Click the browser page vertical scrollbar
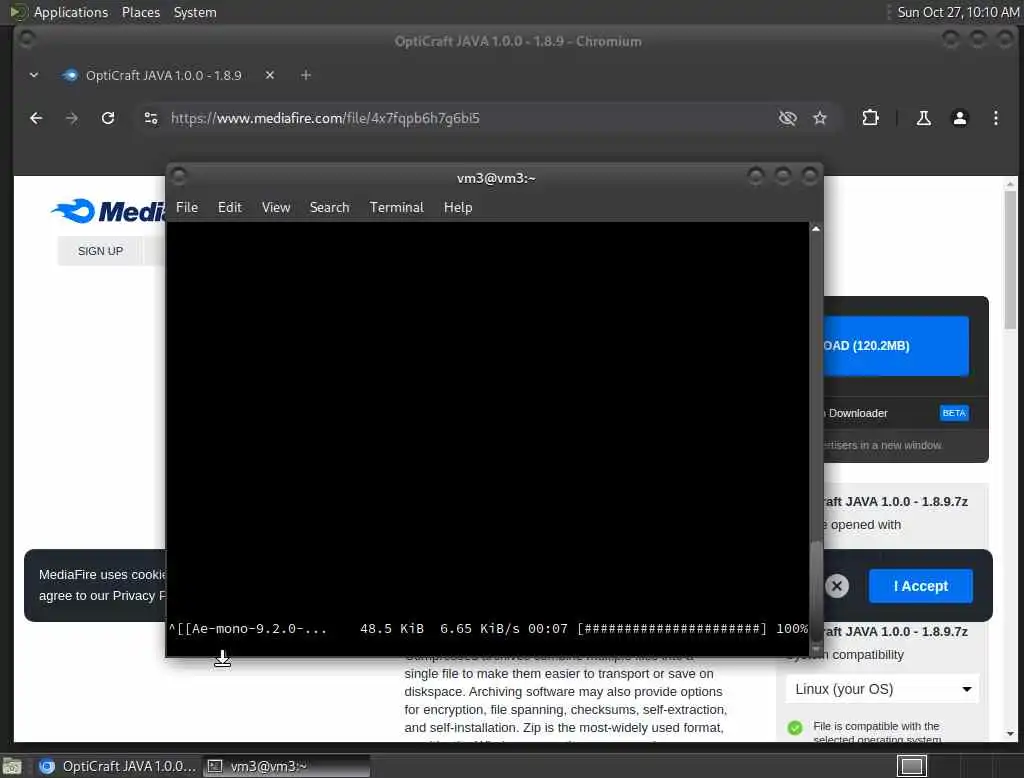 click(1010, 261)
